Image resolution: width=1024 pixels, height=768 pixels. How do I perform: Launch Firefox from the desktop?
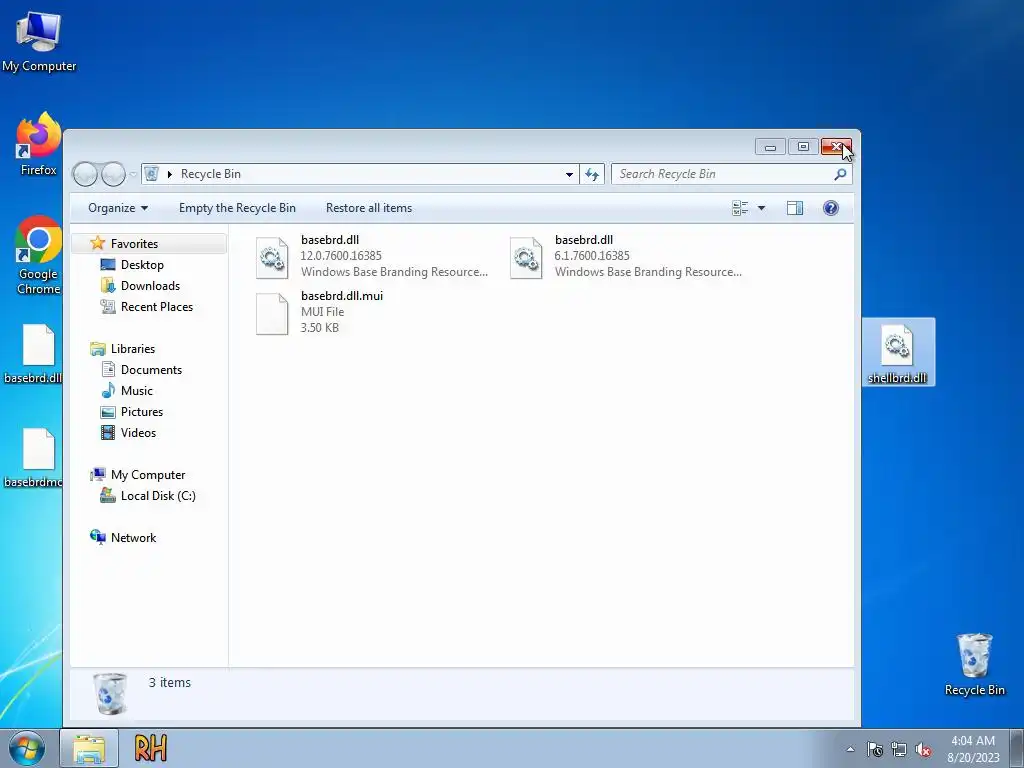pos(39,144)
